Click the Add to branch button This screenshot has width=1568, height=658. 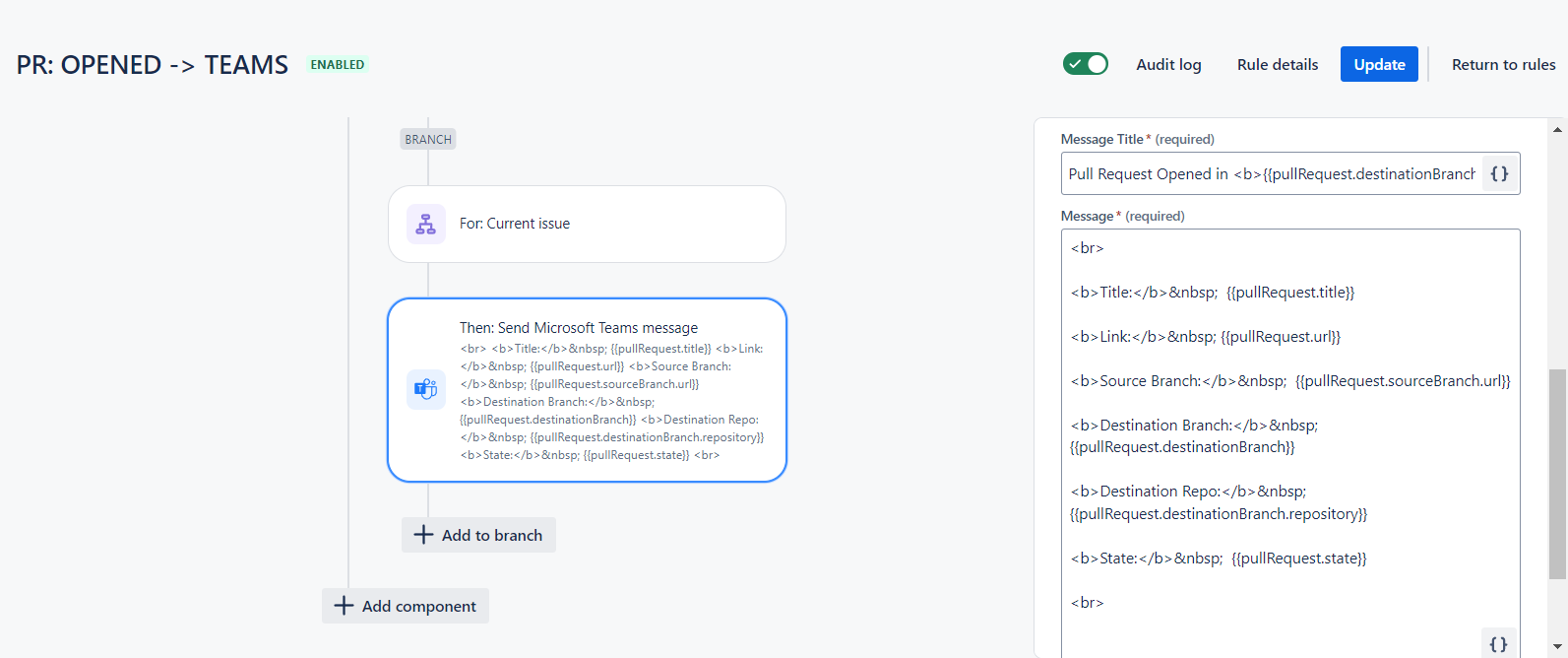(478, 535)
